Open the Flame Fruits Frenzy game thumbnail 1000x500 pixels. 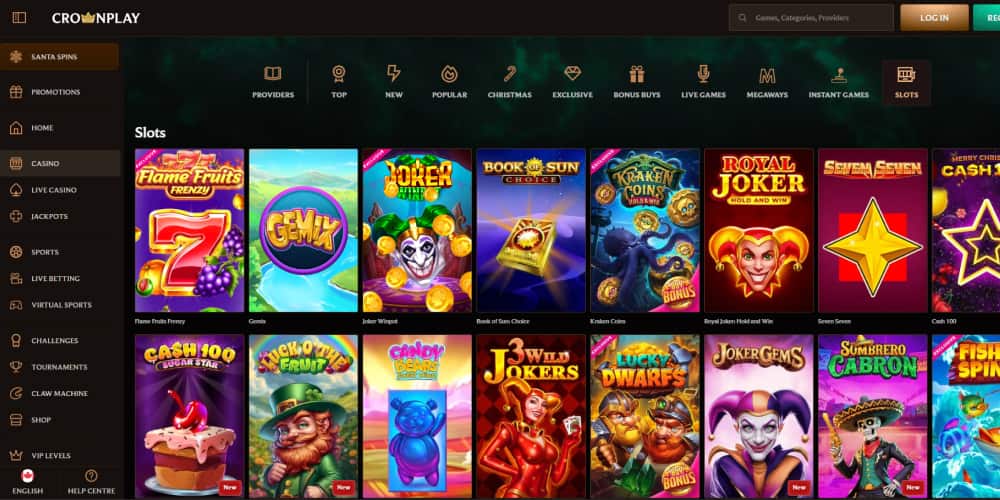coord(190,230)
